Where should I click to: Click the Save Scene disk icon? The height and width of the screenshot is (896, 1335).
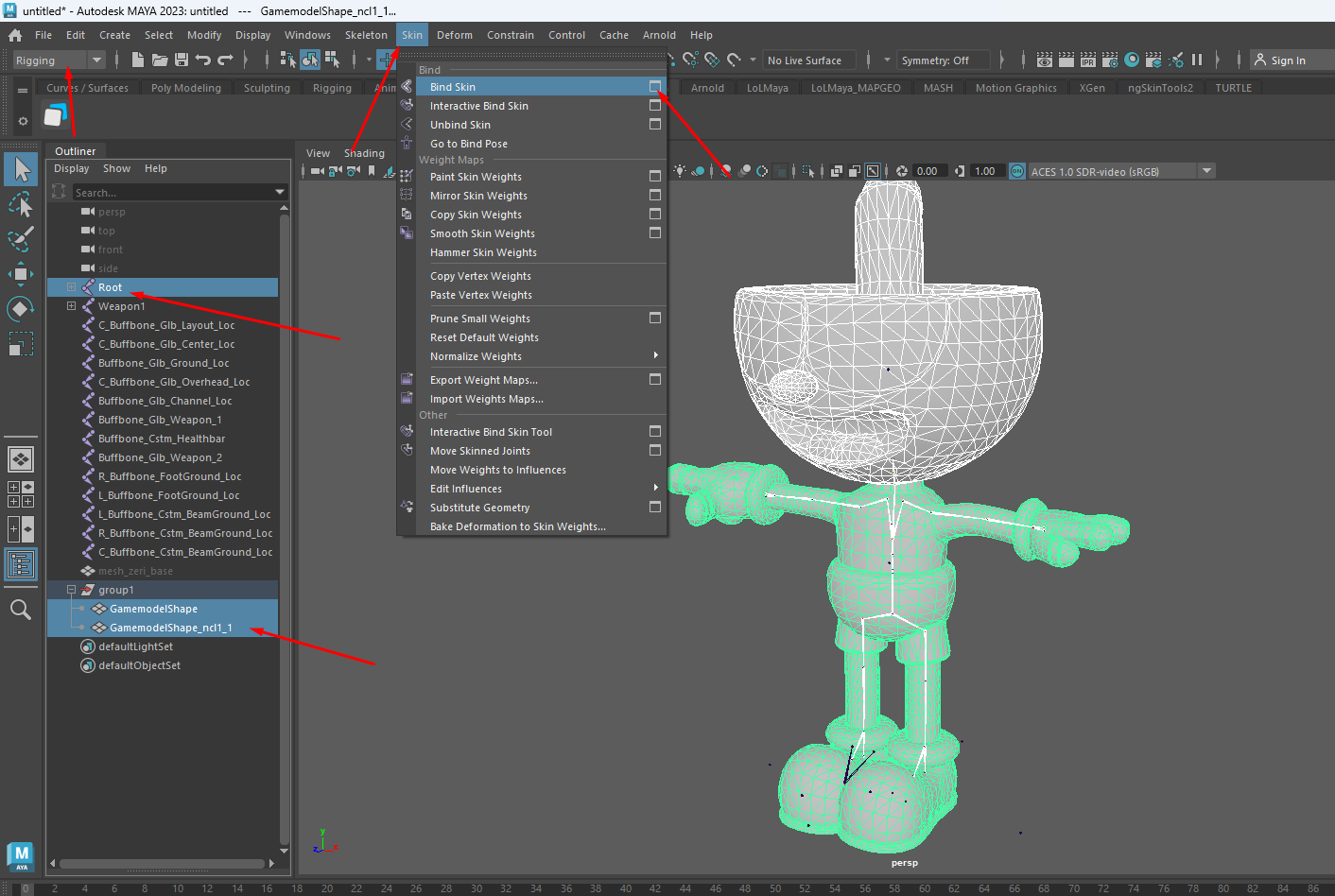(x=182, y=60)
